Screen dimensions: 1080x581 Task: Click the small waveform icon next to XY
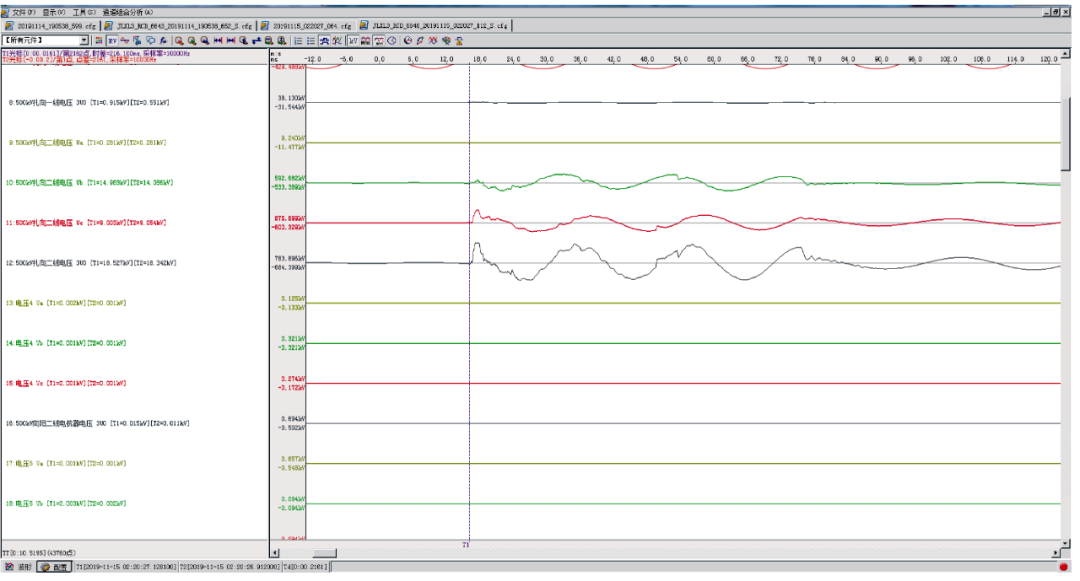tap(125, 41)
